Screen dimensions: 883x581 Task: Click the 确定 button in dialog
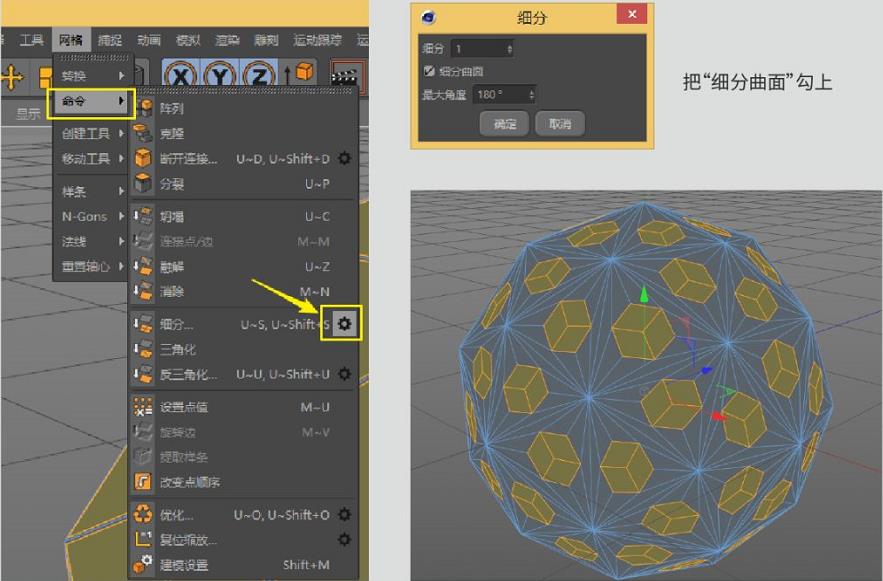pyautogui.click(x=505, y=123)
